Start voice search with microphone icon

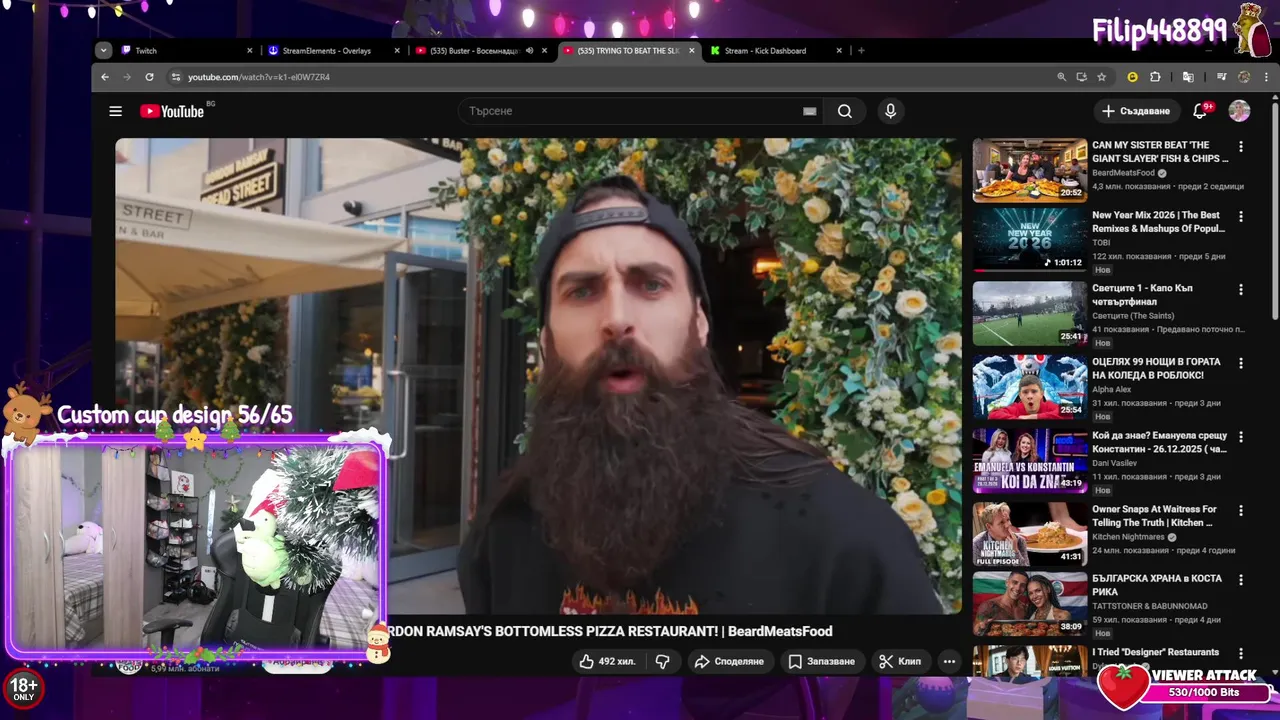point(890,111)
